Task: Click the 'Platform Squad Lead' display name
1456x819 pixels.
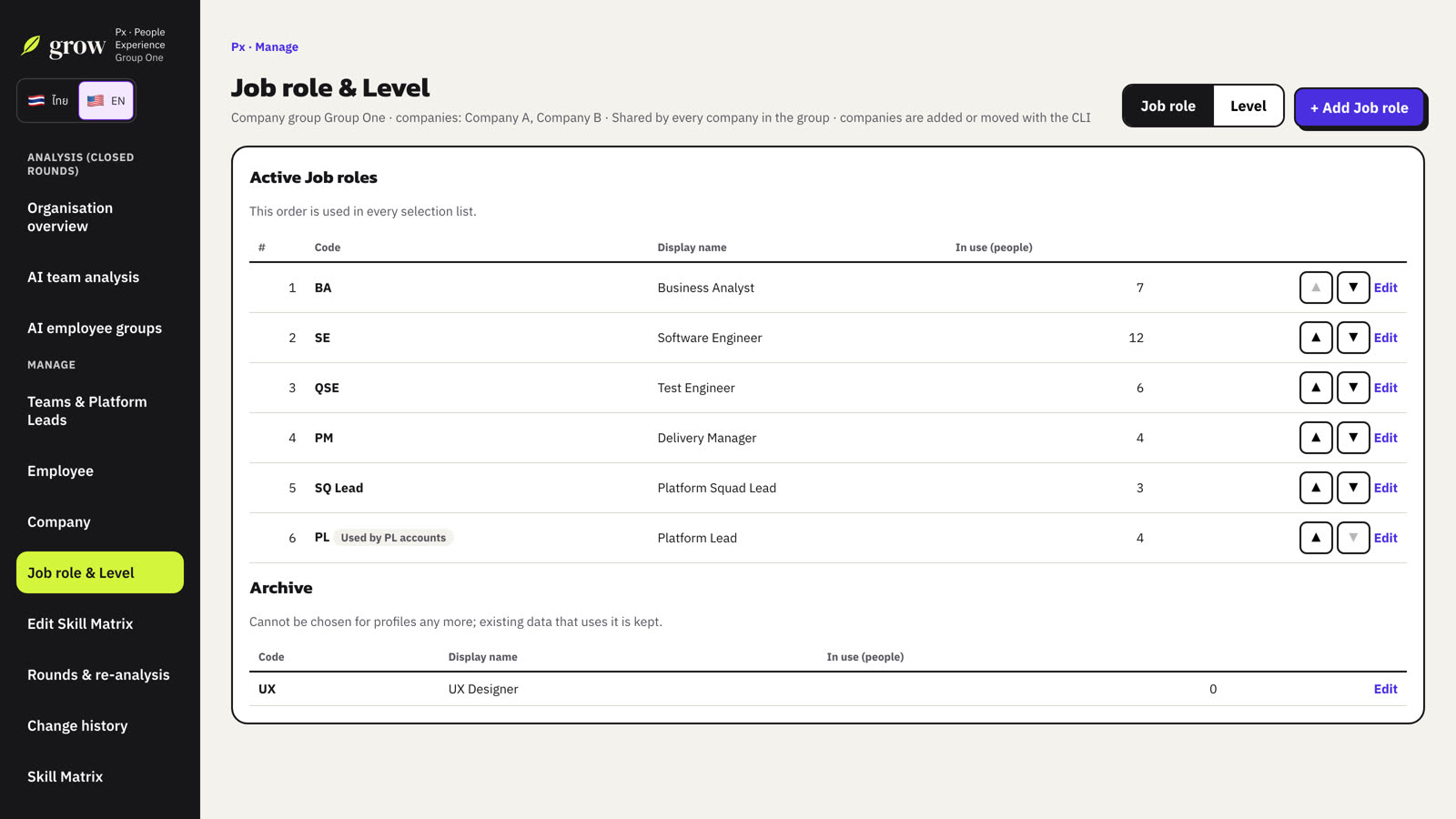Action: (x=716, y=488)
